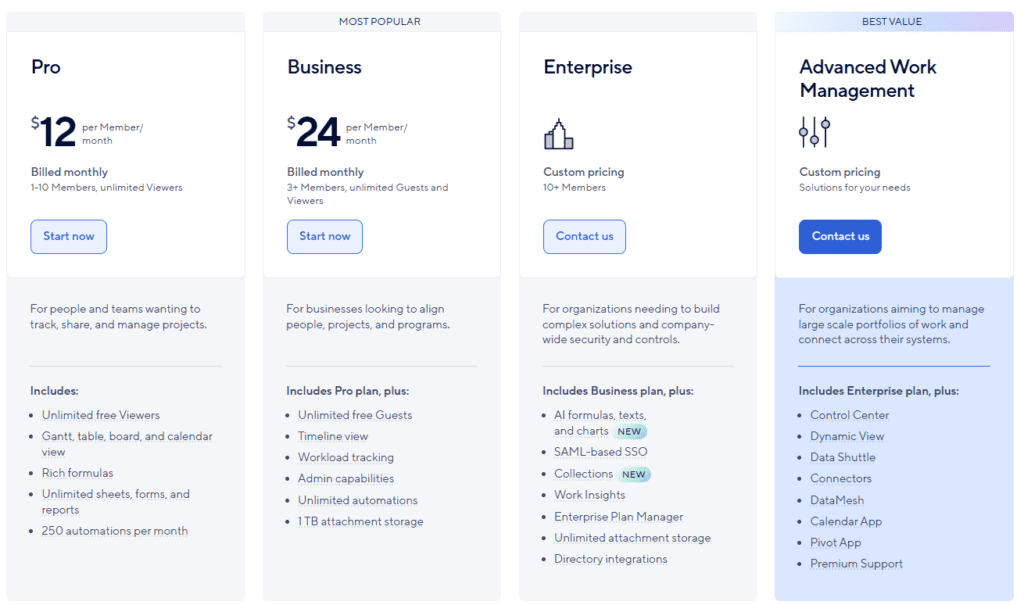Click the BEST VALUE banner

pyautogui.click(x=891, y=20)
